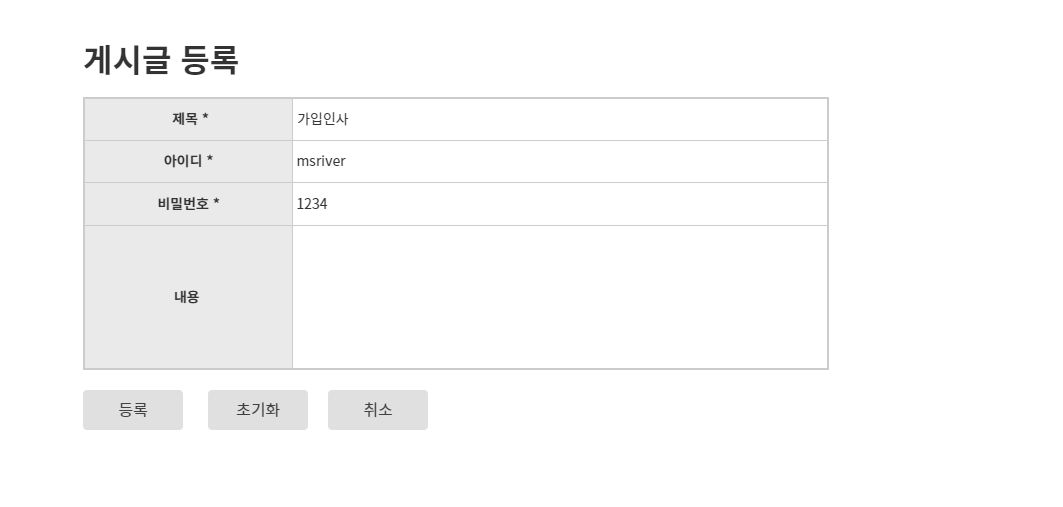
Task: Click the word 등록 in the heading
Action: (209, 60)
